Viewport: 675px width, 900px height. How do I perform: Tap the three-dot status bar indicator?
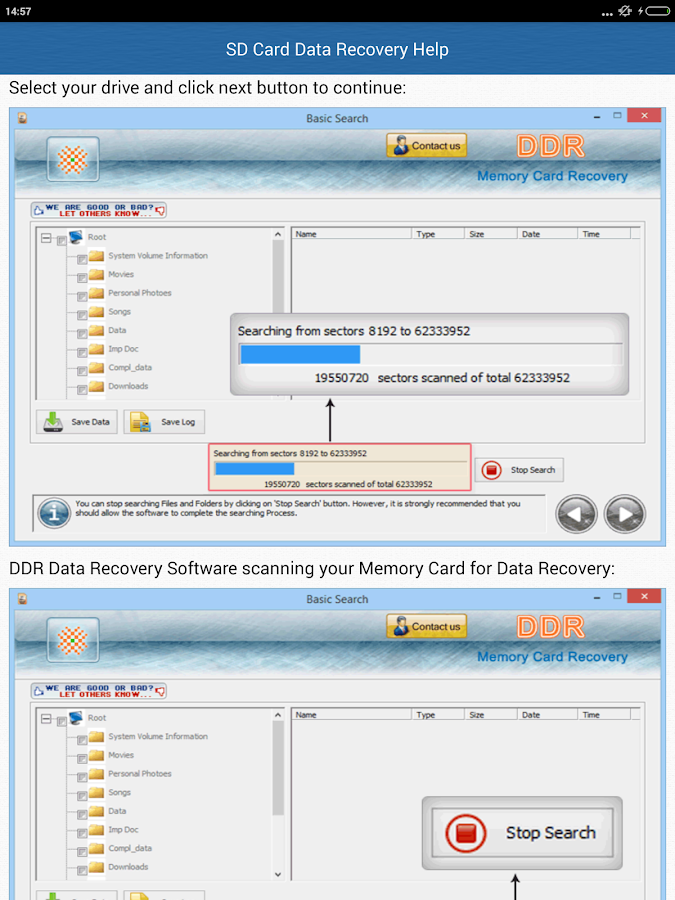coord(607,14)
